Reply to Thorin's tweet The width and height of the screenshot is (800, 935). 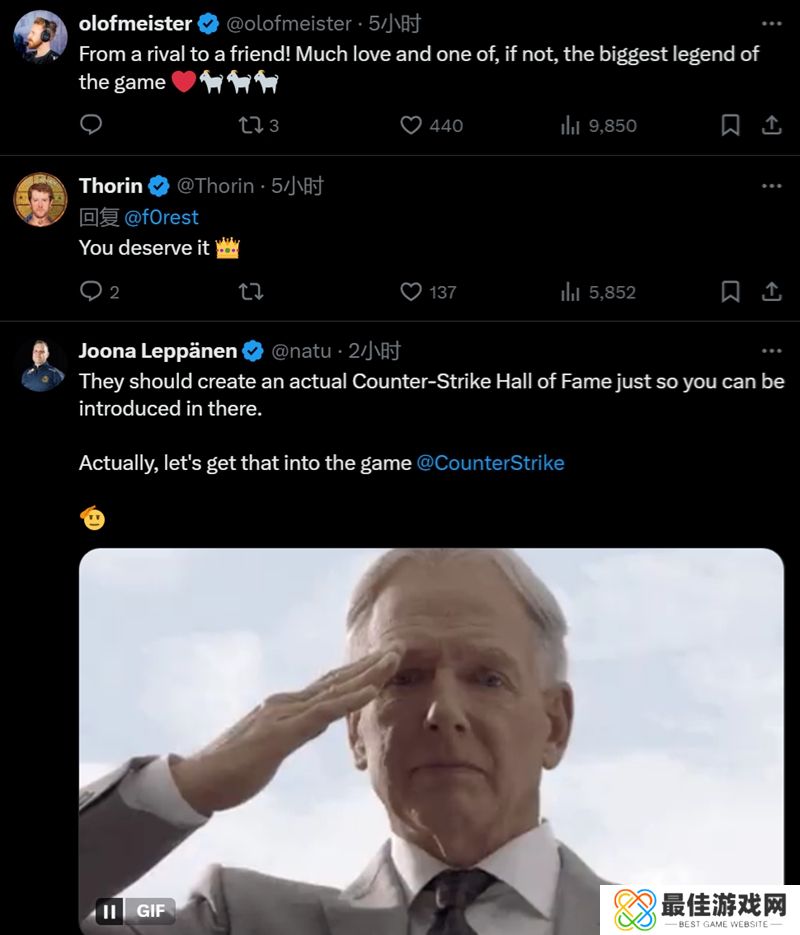pos(91,292)
